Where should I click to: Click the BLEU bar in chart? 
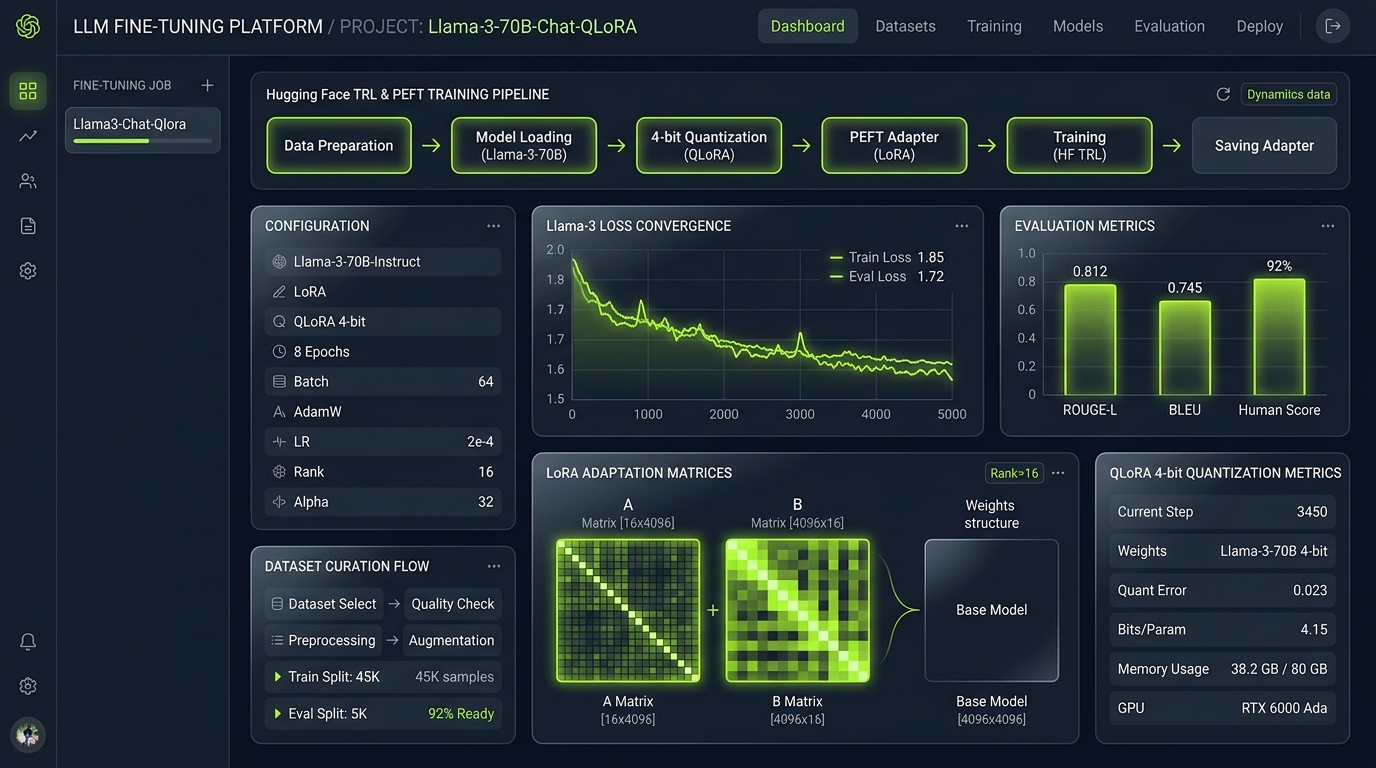[x=1184, y=348]
